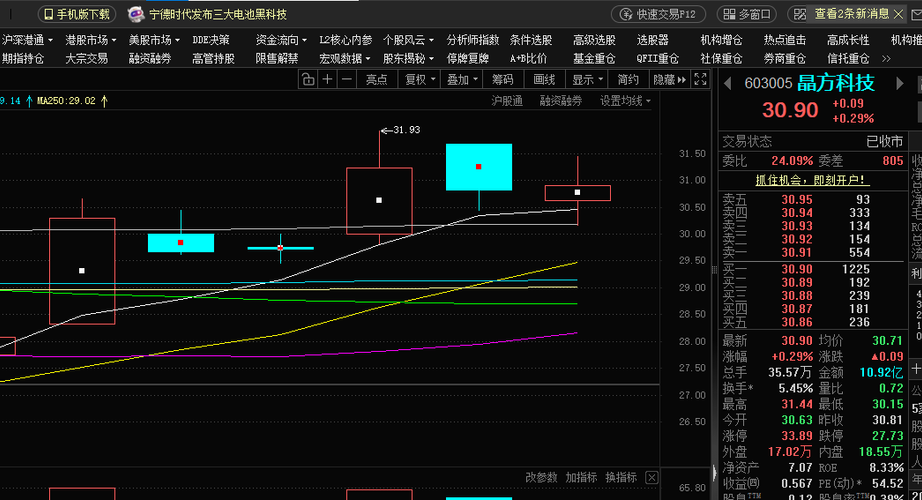Show more menu items with double chevron
Viewport: 922px width, 500px height.
(x=886, y=59)
